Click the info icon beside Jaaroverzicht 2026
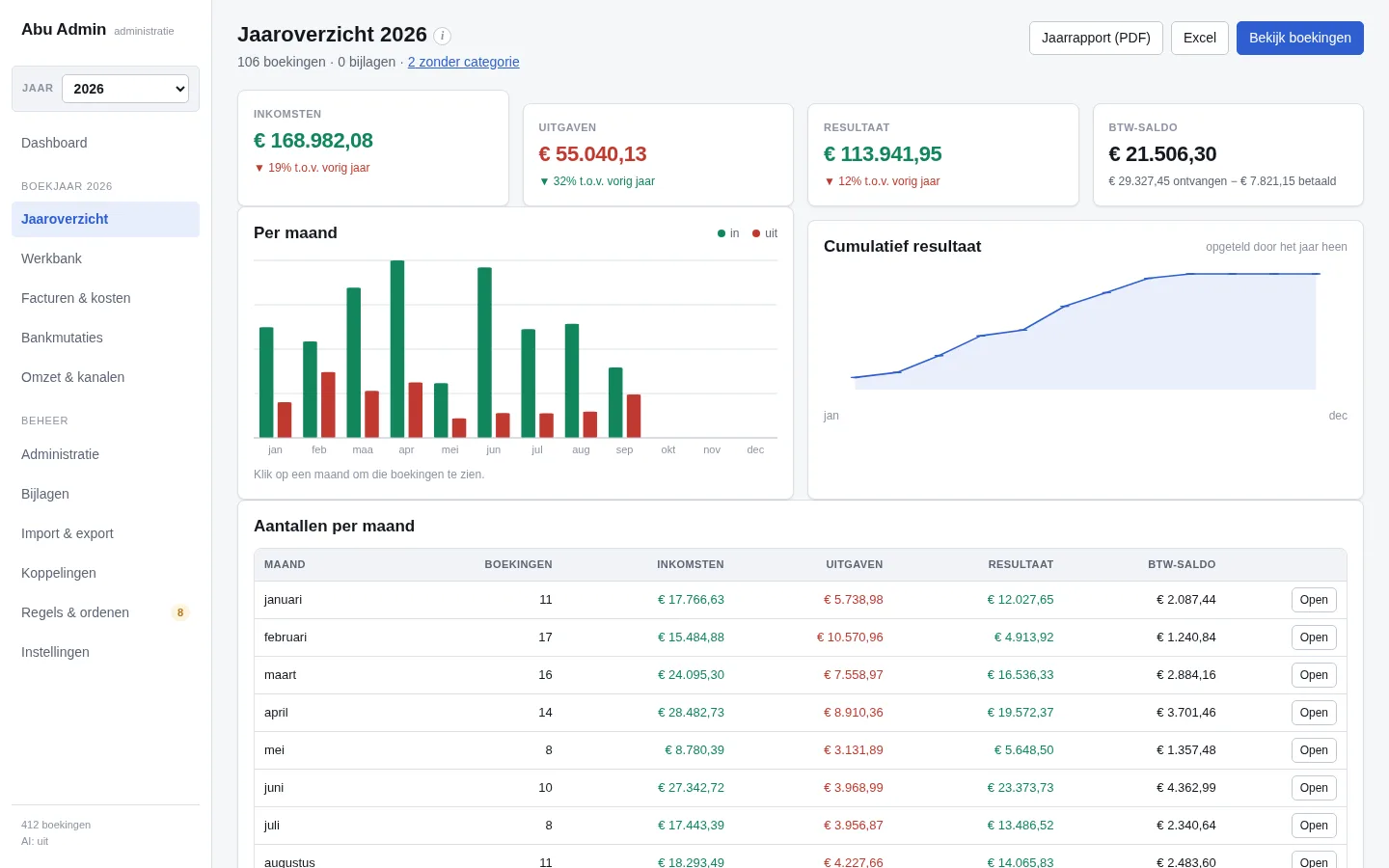1389x868 pixels. coord(442,36)
